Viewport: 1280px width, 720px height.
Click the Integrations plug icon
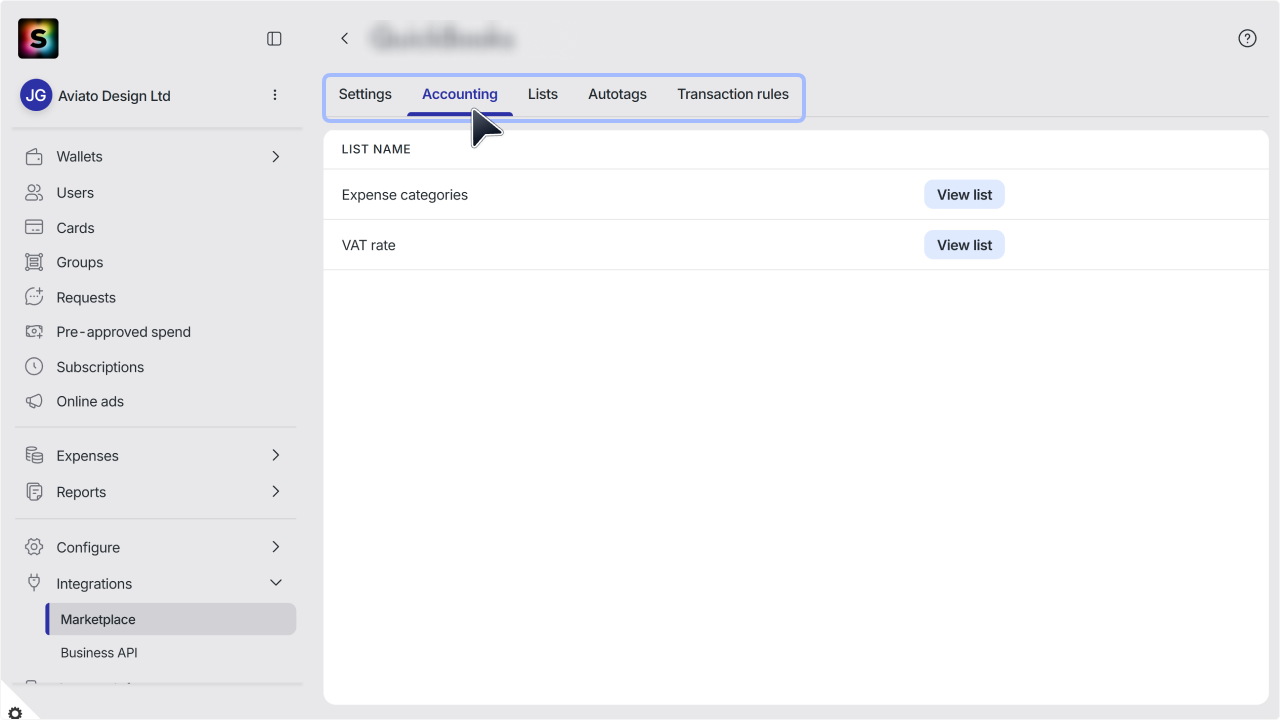(34, 583)
